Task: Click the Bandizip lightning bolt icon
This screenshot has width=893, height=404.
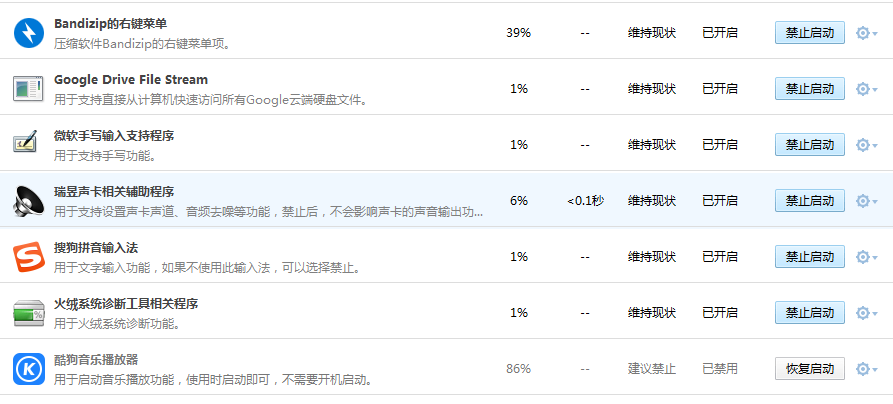Action: [28, 32]
